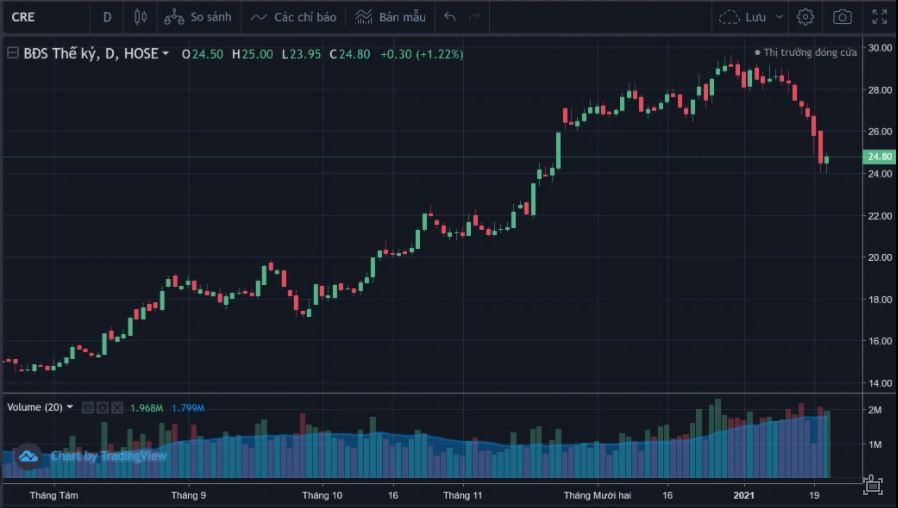Open the candlestick chart style selector
This screenshot has width=898, height=508.
[139, 17]
